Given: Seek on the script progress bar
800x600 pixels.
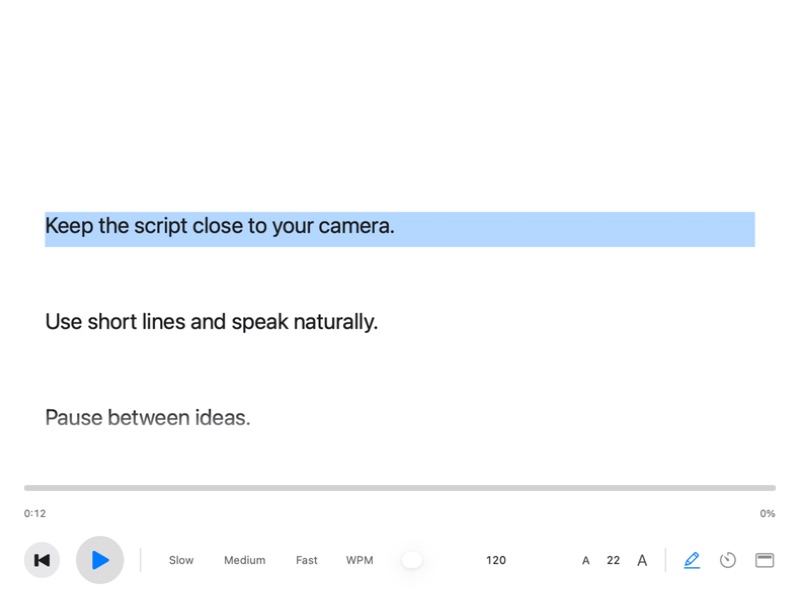Looking at the screenshot, I should (400, 488).
